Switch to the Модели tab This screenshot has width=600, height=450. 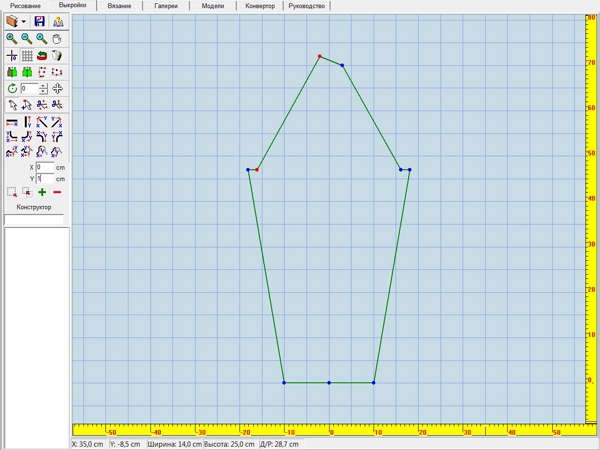[213, 6]
